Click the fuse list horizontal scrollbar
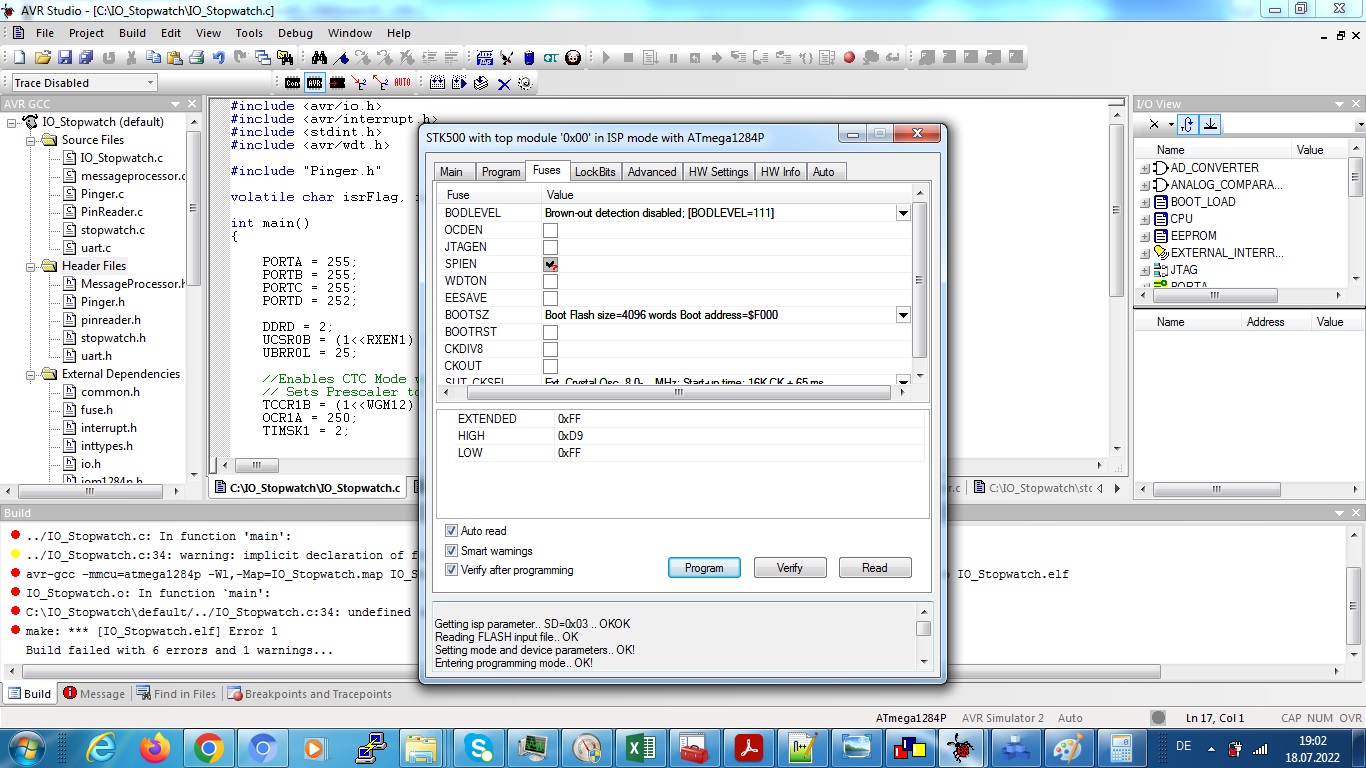 pyautogui.click(x=677, y=393)
